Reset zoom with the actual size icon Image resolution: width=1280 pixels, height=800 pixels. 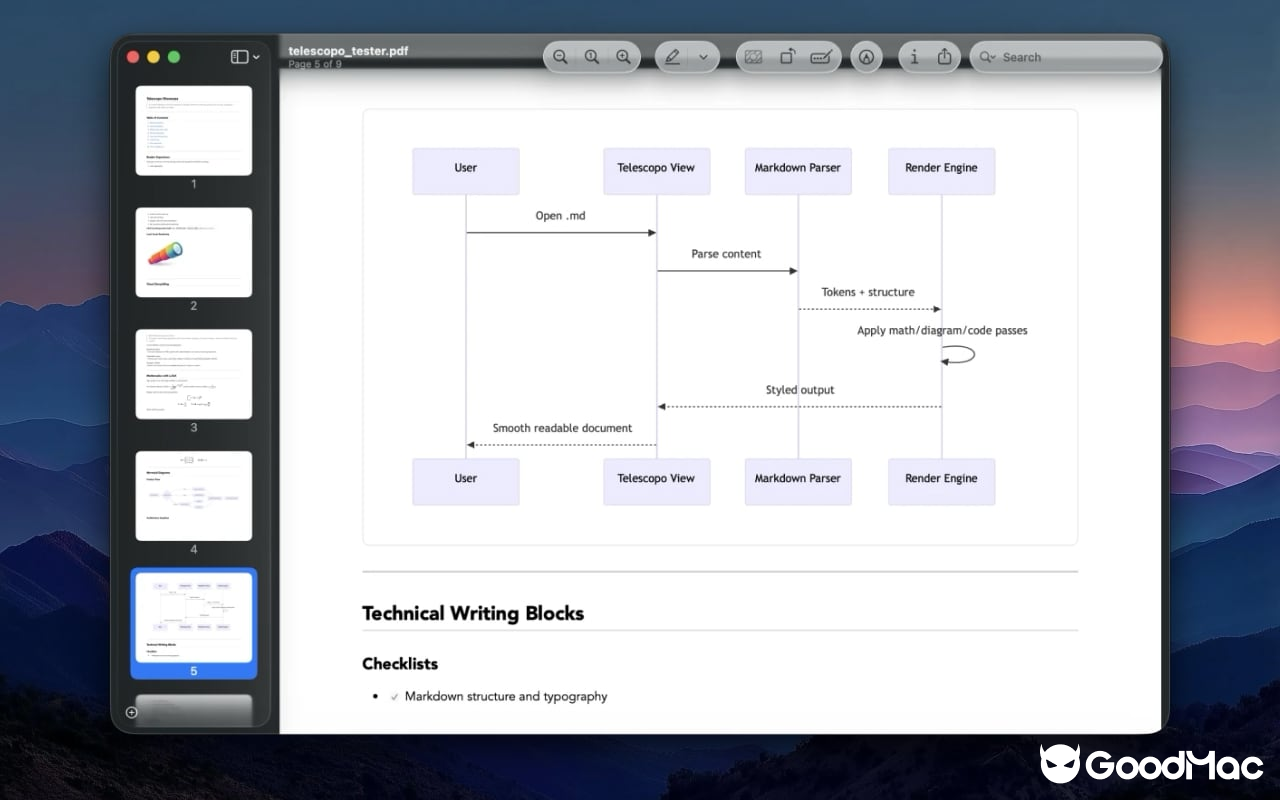pos(592,57)
